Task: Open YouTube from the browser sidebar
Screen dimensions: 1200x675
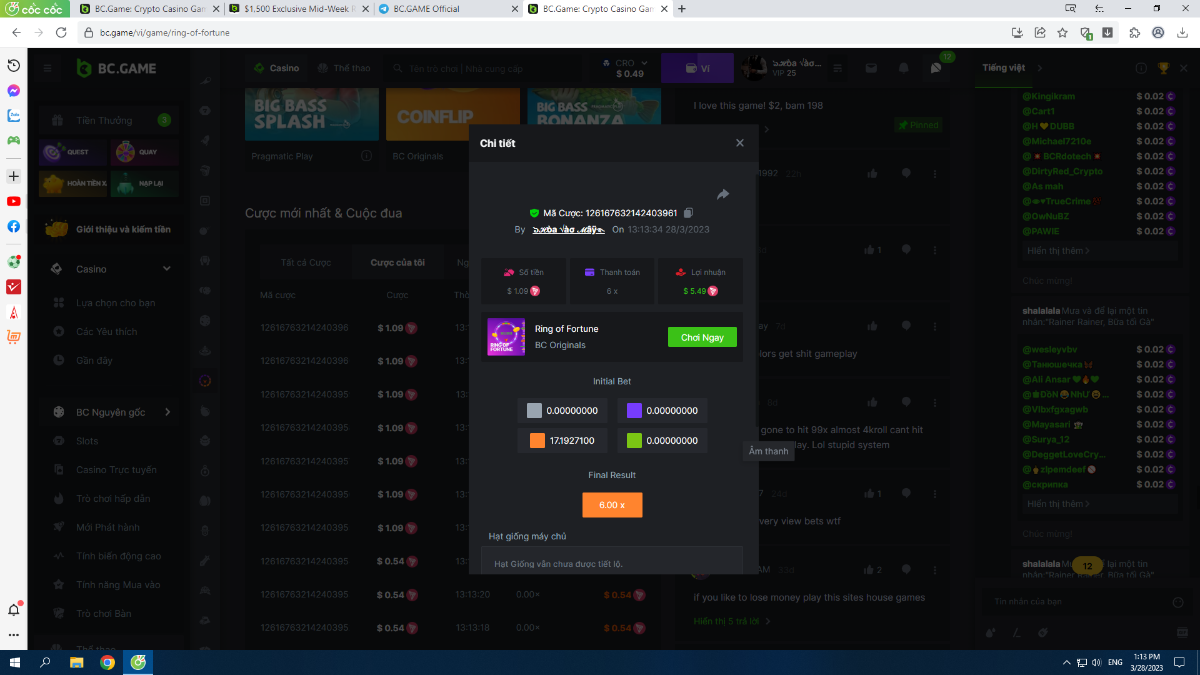Action: (x=14, y=201)
